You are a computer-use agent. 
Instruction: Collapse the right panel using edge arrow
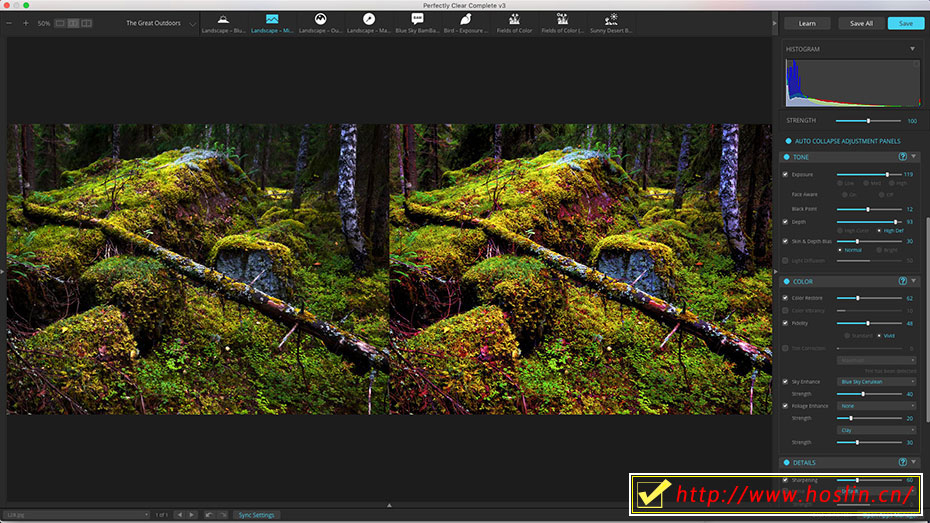pos(775,272)
